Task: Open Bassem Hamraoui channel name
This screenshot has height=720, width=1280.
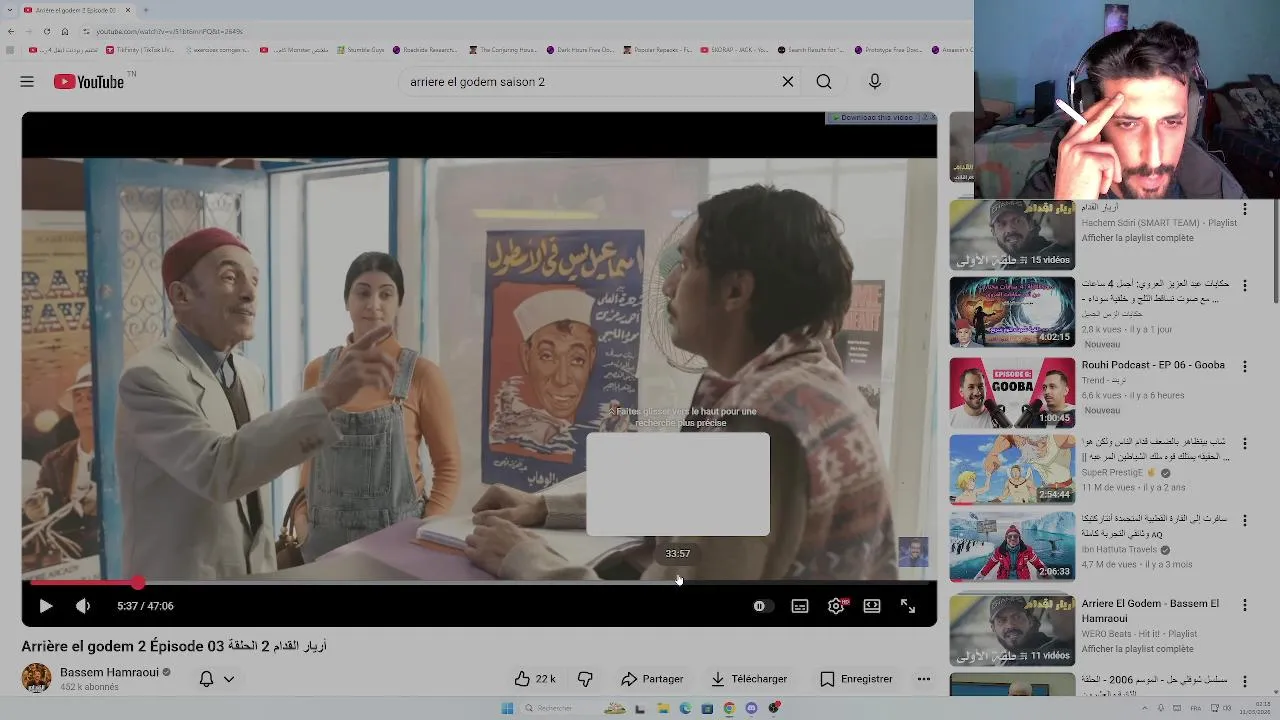Action: click(109, 672)
